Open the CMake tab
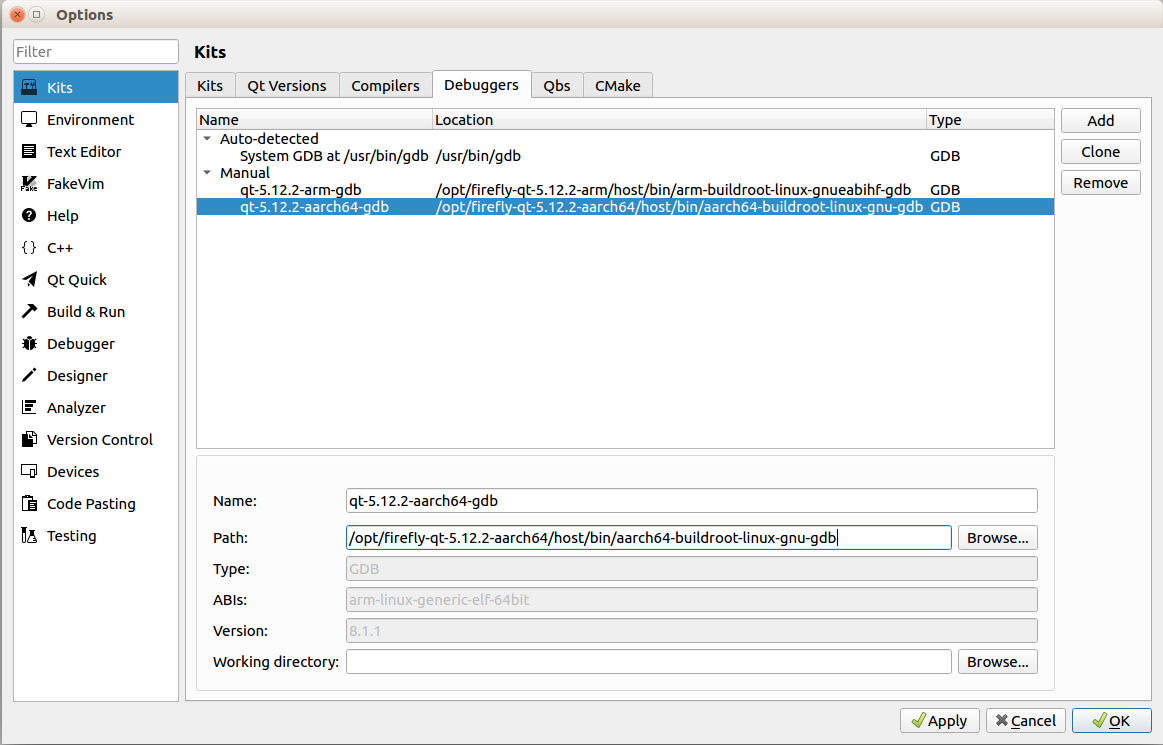1163x745 pixels. click(617, 86)
